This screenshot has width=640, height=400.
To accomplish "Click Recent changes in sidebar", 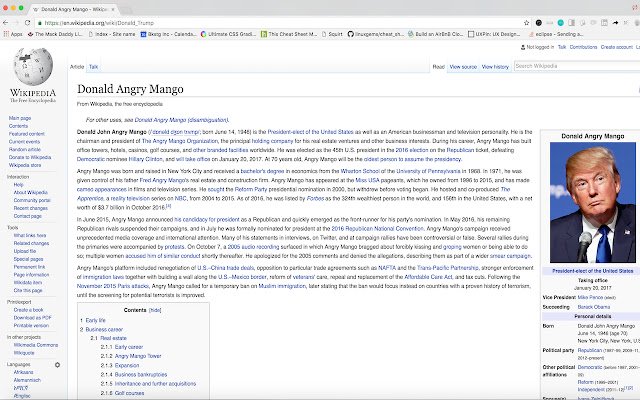I will tap(31, 208).
